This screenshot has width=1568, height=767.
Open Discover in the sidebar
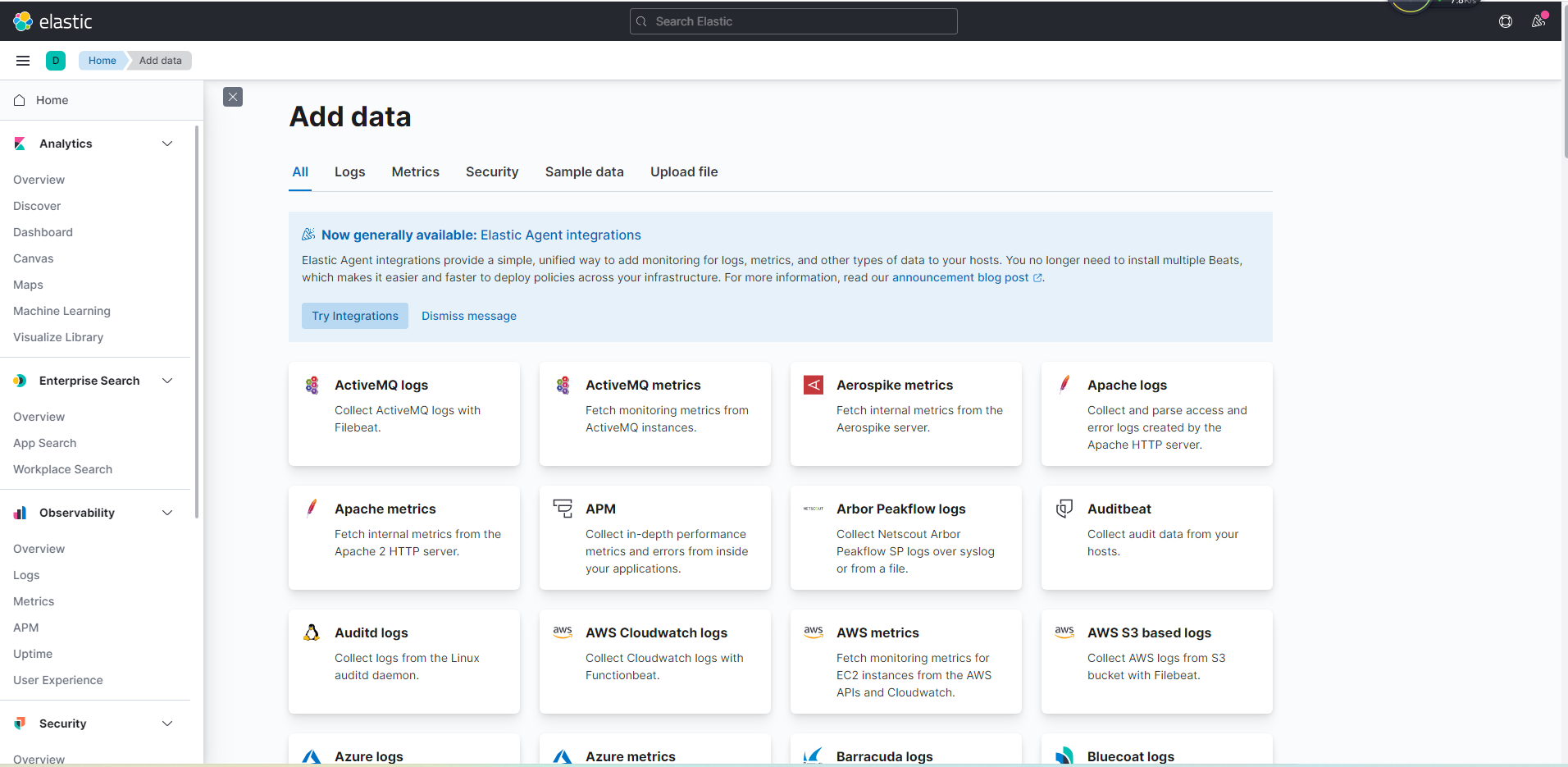(37, 206)
